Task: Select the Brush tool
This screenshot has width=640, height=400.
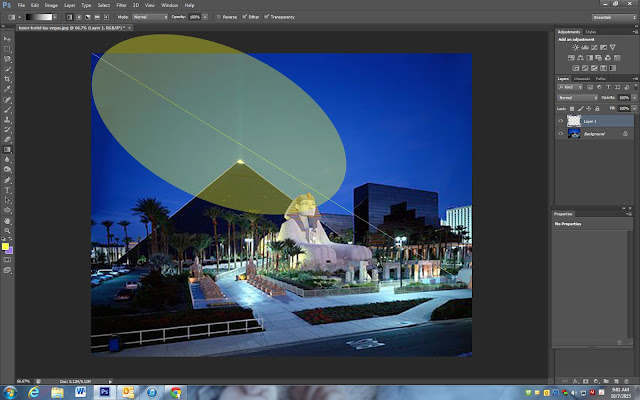Action: 7,110
